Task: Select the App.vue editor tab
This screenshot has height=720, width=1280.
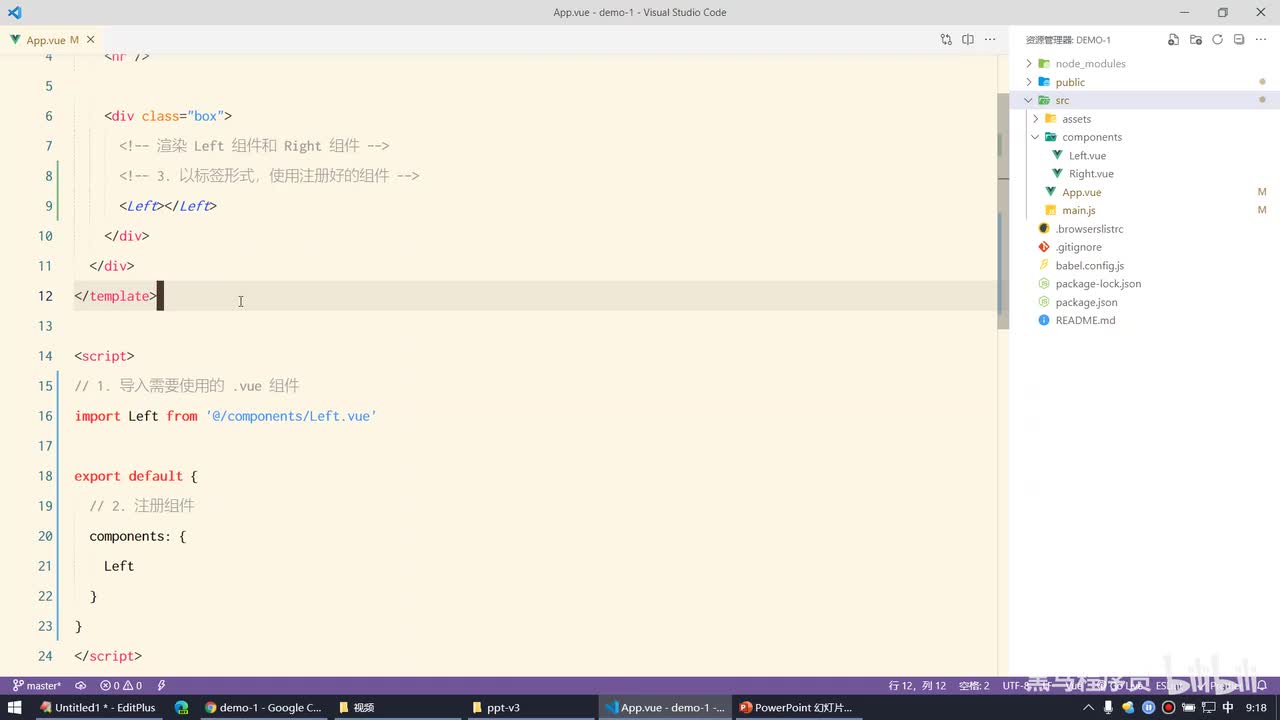Action: [x=52, y=40]
